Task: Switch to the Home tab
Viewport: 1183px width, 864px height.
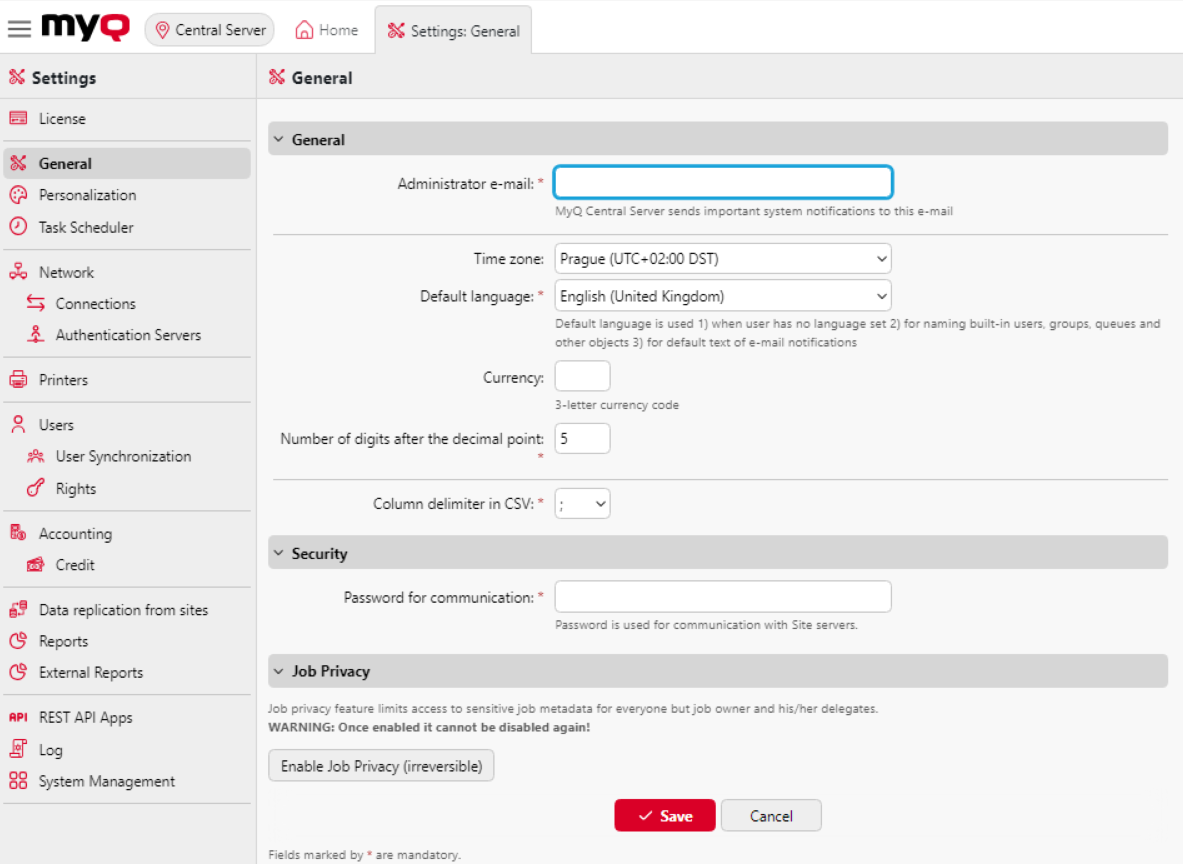Action: click(x=326, y=29)
